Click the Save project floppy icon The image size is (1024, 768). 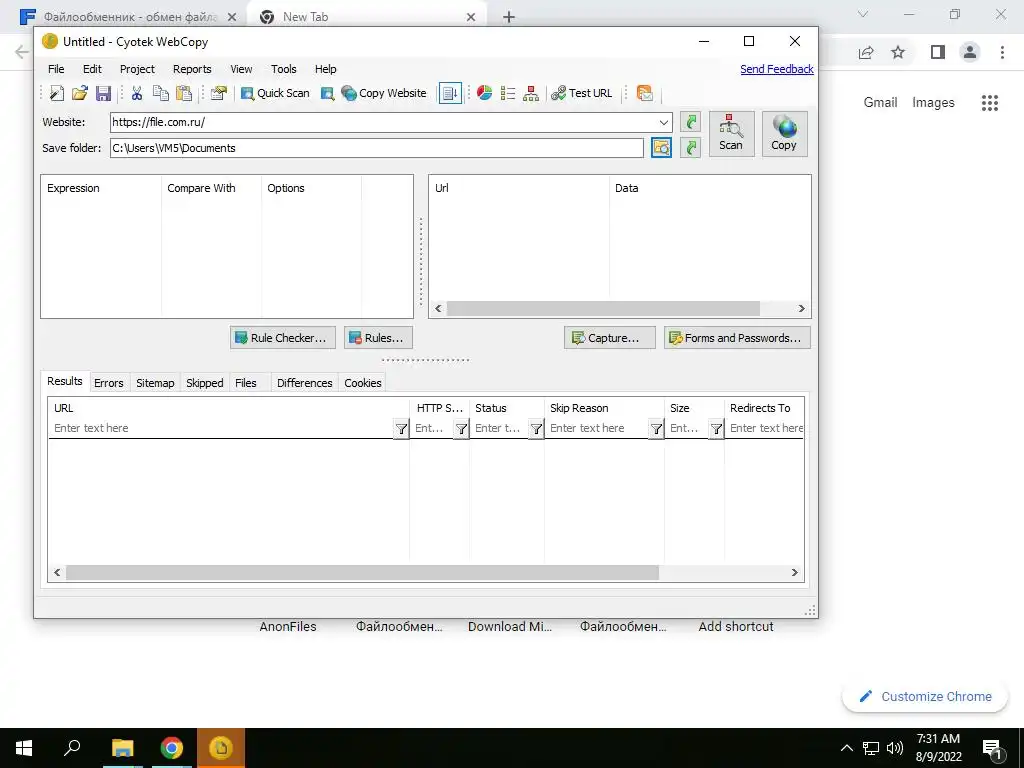pos(103,93)
